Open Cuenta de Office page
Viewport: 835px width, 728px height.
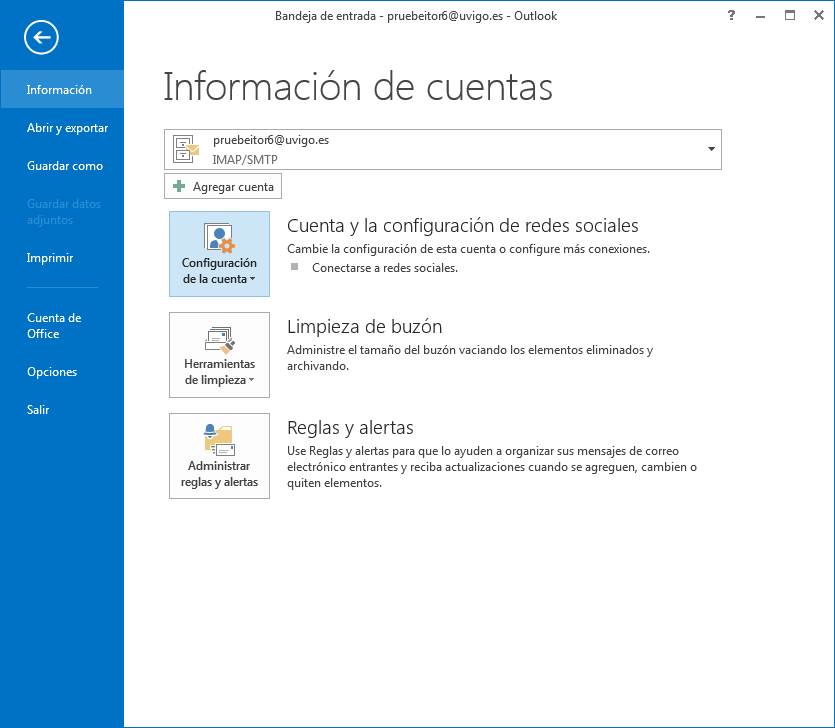[54, 326]
